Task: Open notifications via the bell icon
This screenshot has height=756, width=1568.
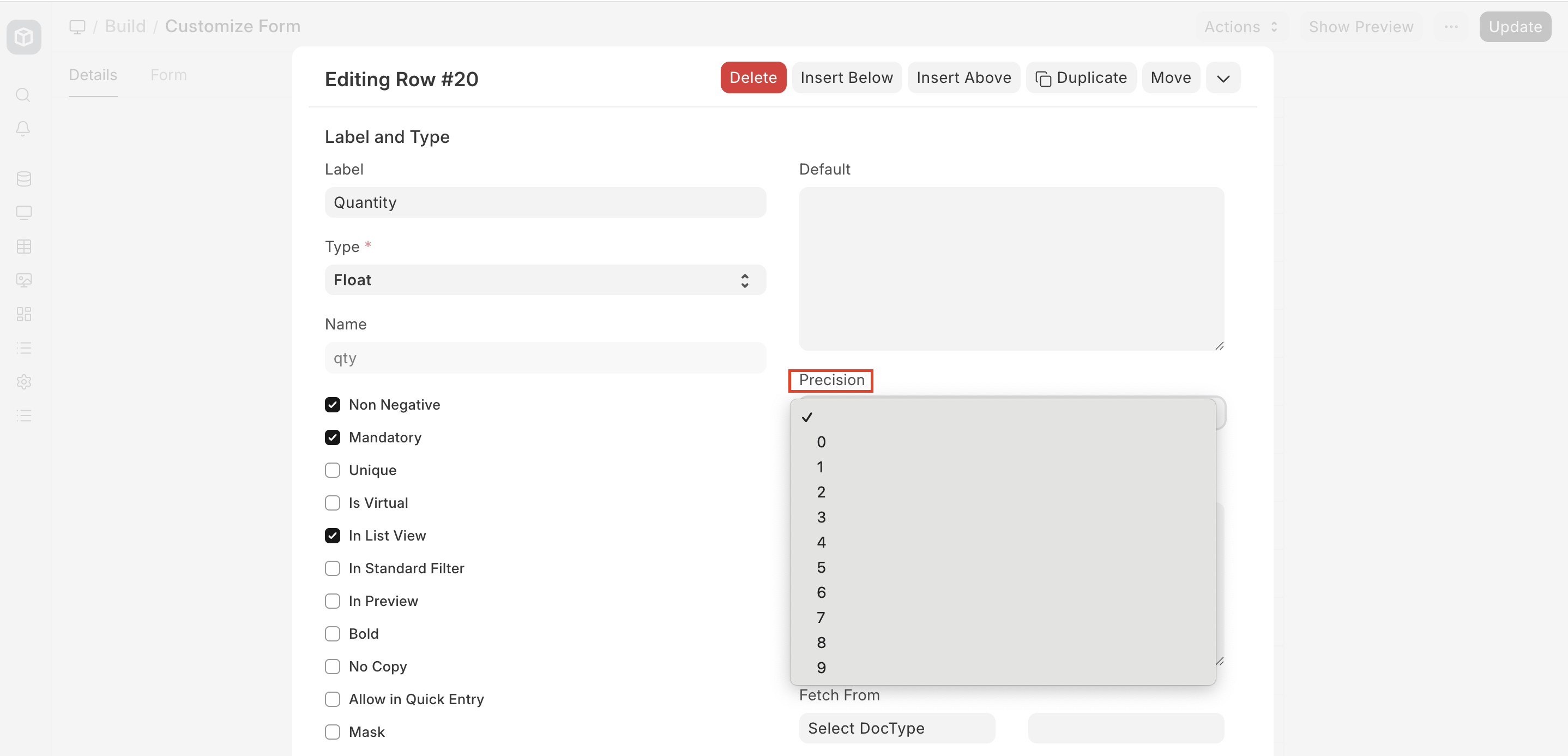Action: point(23,129)
